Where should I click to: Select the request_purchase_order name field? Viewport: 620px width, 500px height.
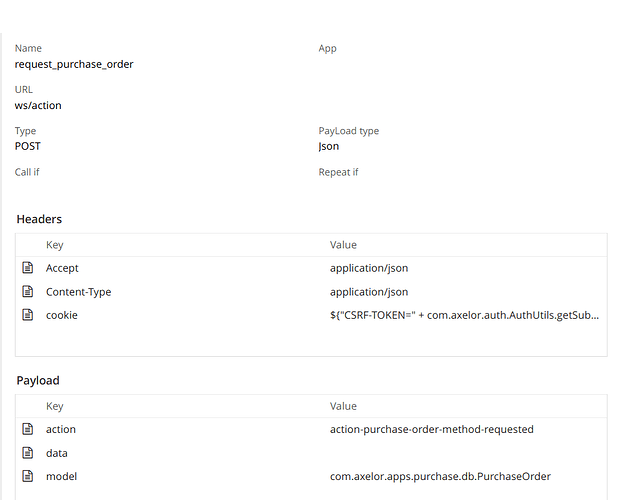pos(74,64)
